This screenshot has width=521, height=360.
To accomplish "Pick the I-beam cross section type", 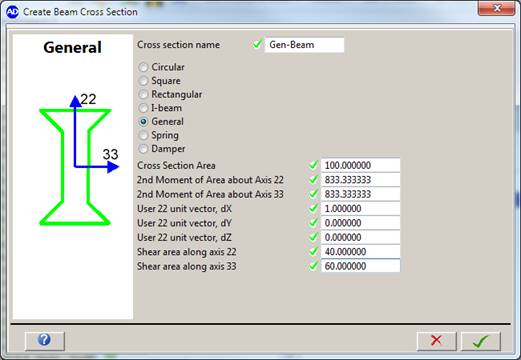I will point(143,108).
